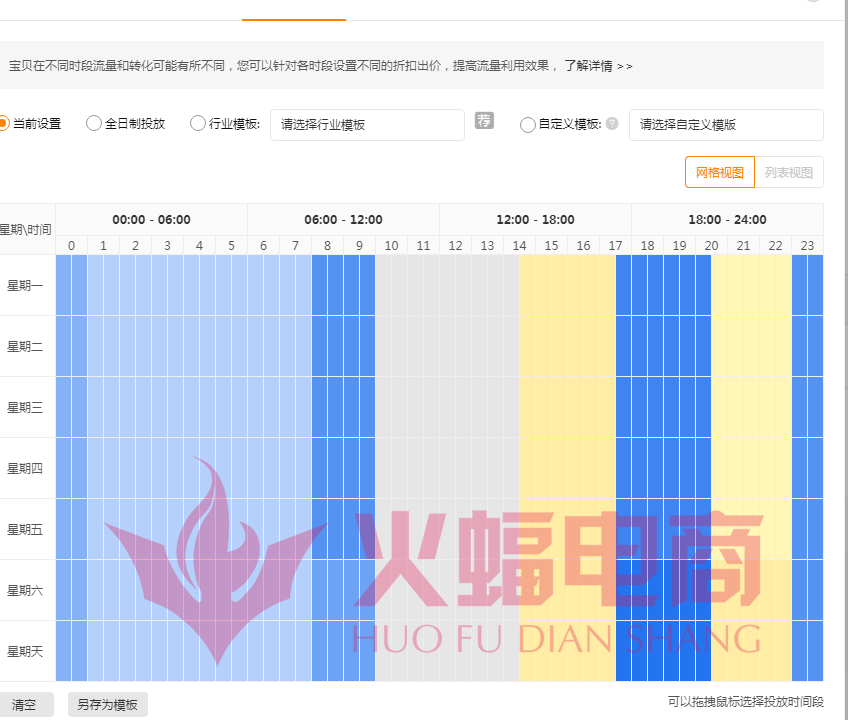The width and height of the screenshot is (848, 720).
Task: Click hour 2 column header
Action: [x=136, y=246]
